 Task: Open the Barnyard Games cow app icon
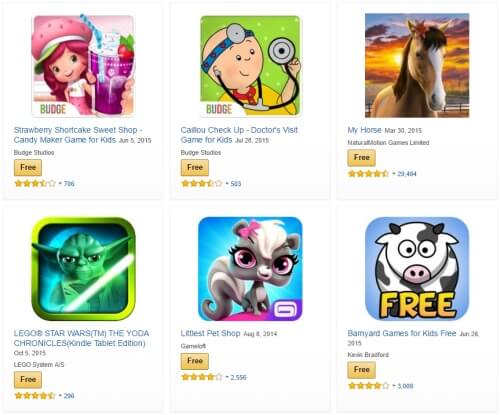(417, 269)
